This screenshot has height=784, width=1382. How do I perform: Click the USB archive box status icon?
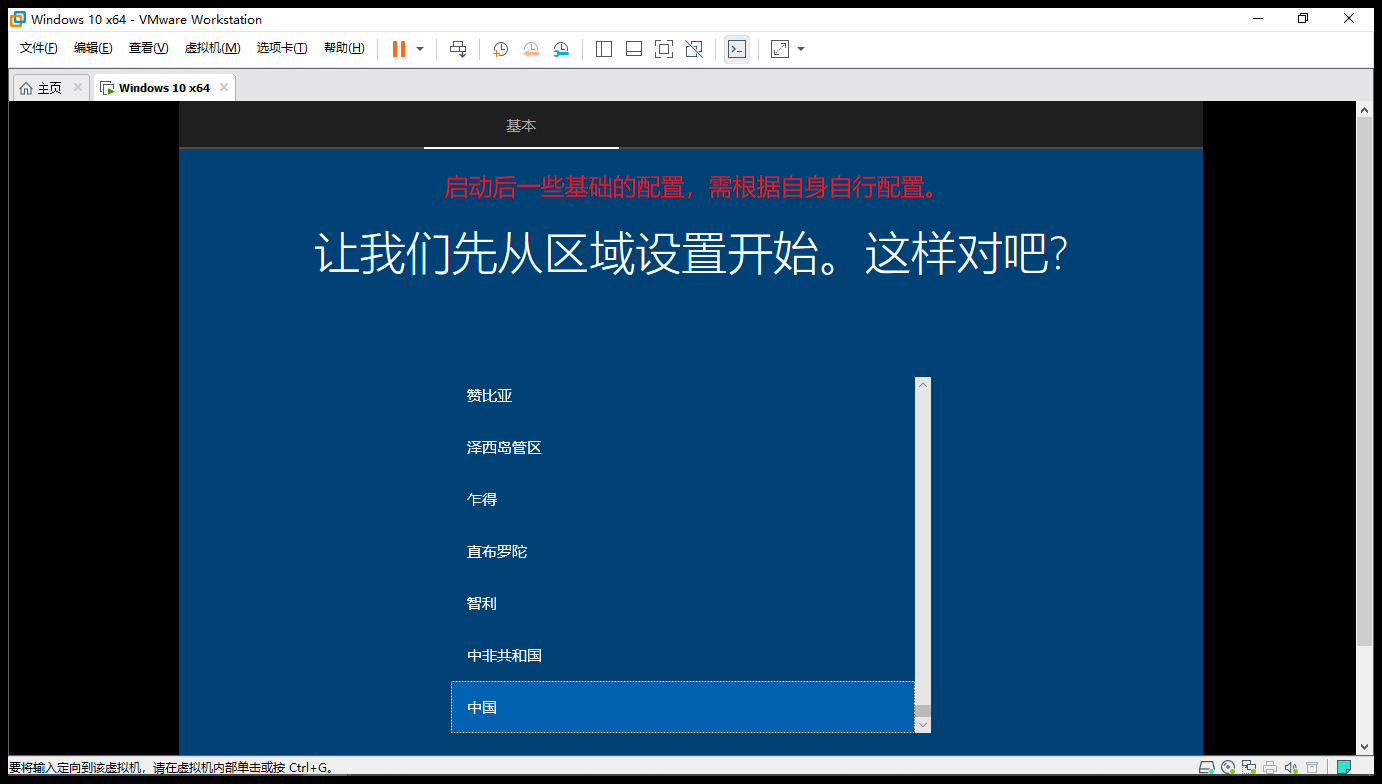(x=1312, y=768)
